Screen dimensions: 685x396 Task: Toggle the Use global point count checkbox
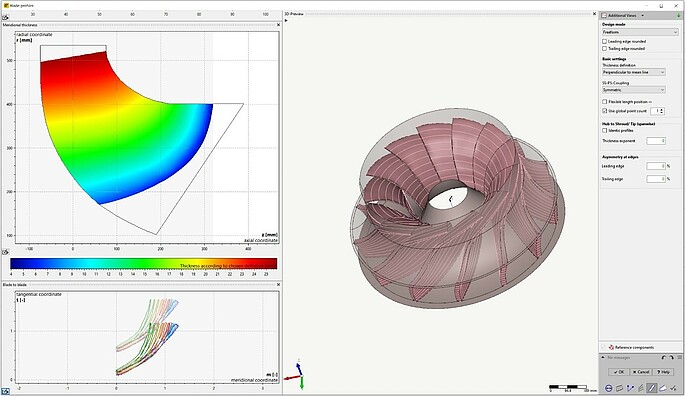[x=605, y=111]
